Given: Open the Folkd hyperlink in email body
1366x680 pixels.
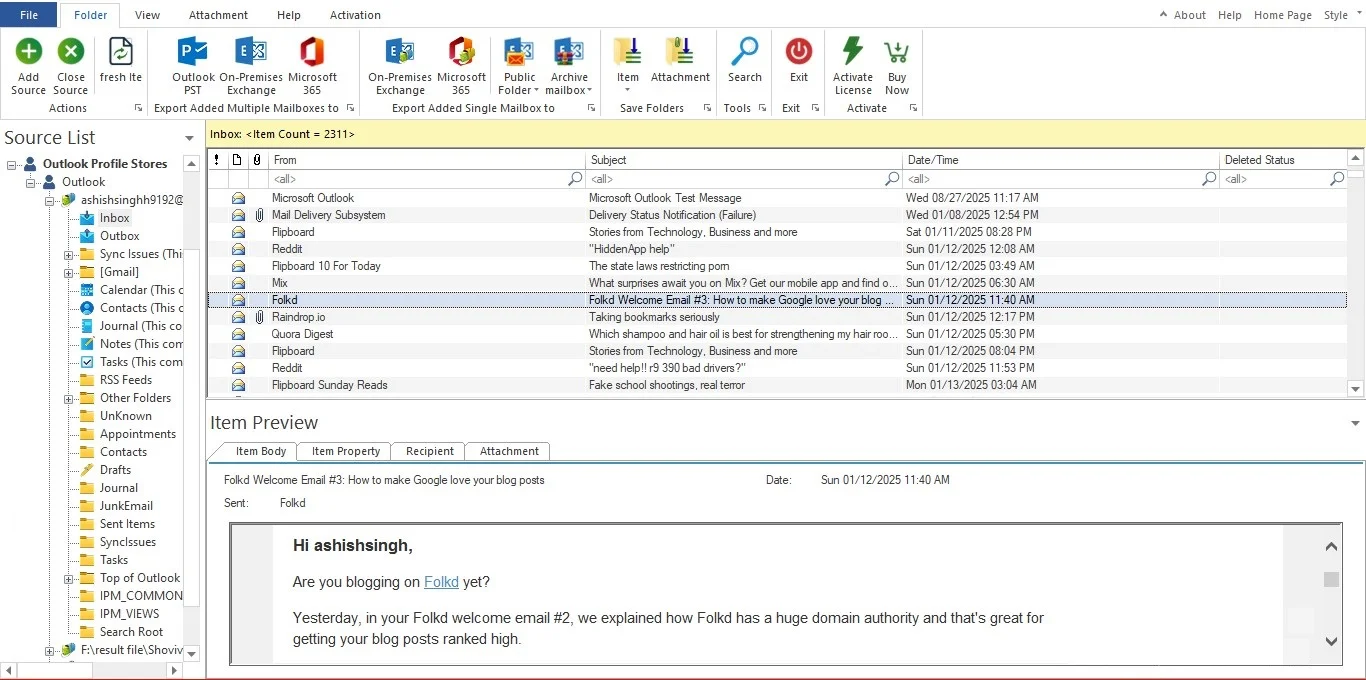Looking at the screenshot, I should [441, 582].
